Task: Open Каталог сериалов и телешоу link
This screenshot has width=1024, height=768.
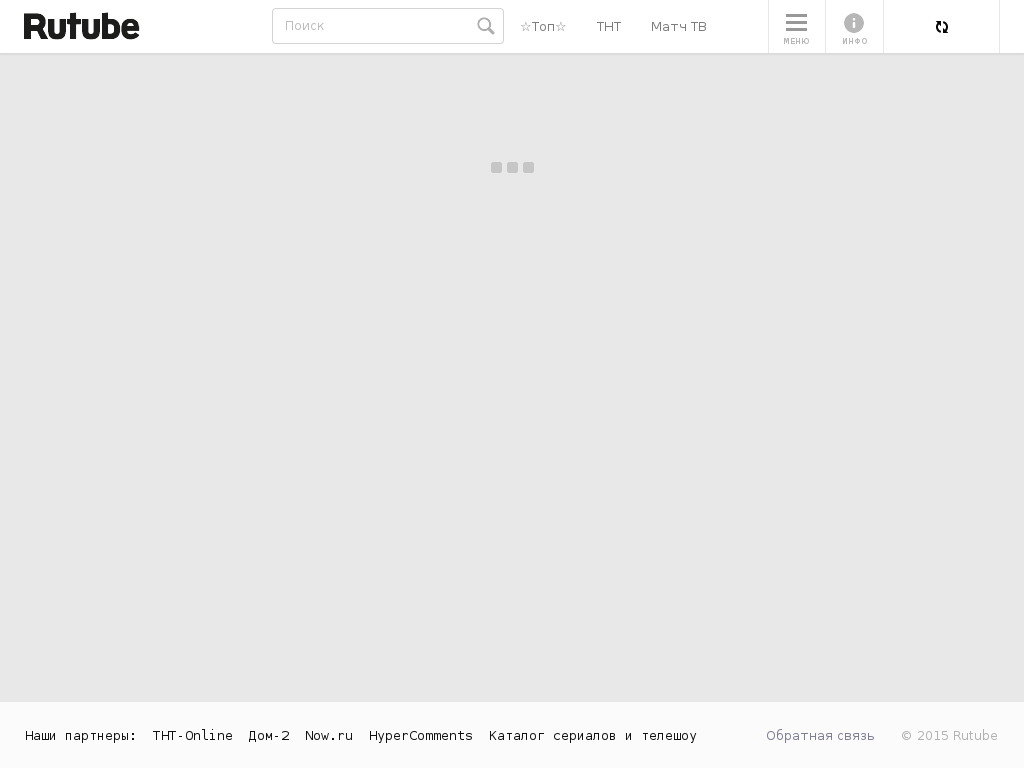Action: [593, 735]
